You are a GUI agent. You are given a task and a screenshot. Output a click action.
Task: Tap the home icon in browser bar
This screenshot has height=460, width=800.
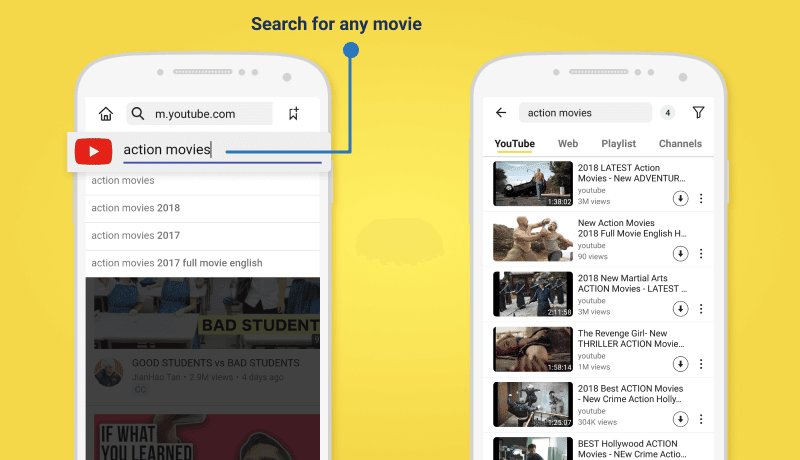(x=106, y=114)
